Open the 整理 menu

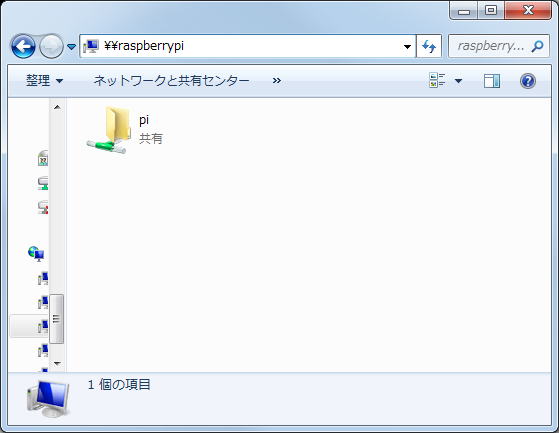click(44, 81)
